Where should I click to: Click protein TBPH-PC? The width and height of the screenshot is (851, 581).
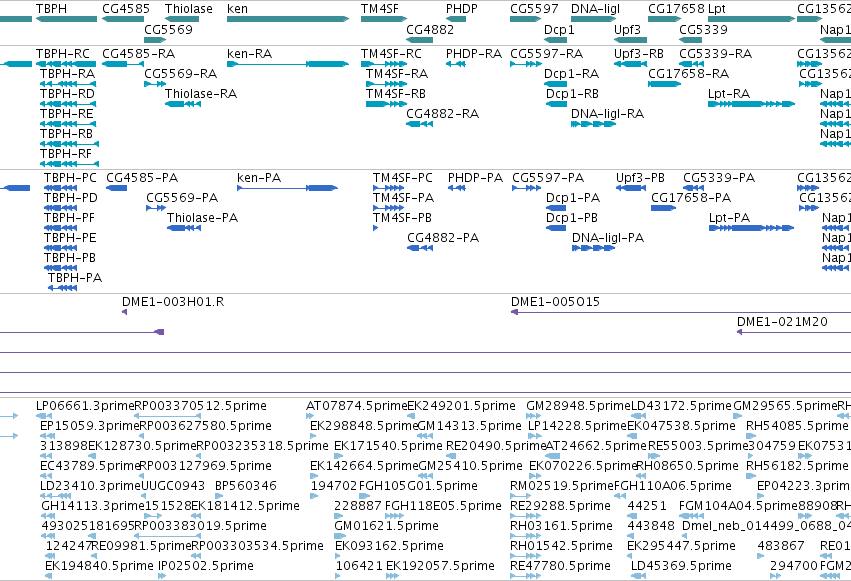70,178
